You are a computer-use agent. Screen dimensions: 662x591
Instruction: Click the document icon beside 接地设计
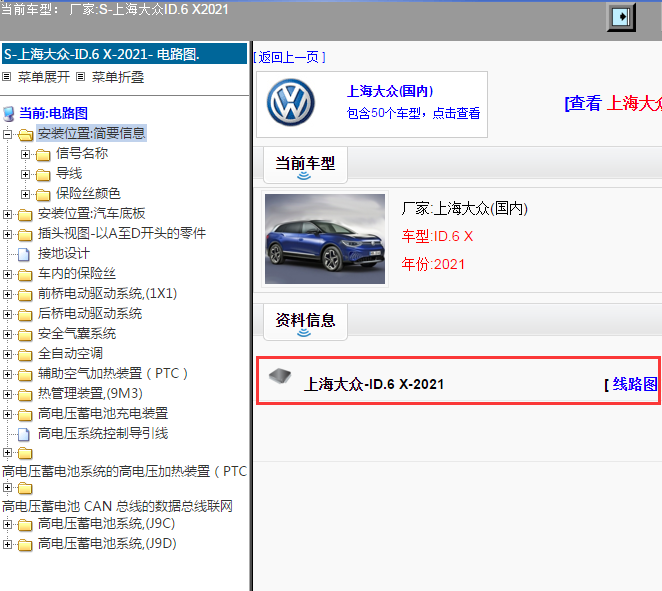click(24, 255)
